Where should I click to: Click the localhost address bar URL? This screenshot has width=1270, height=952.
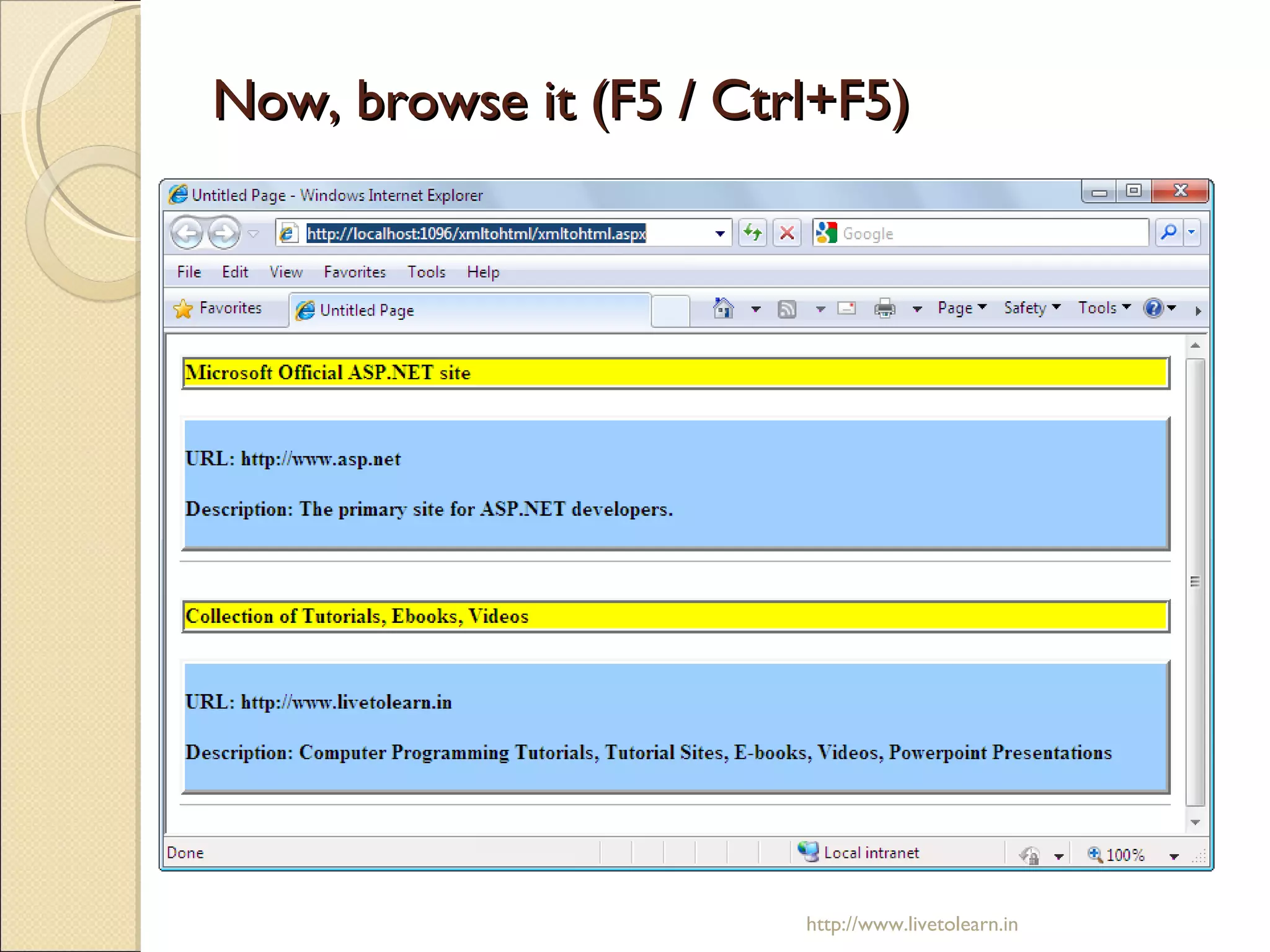pyautogui.click(x=476, y=233)
